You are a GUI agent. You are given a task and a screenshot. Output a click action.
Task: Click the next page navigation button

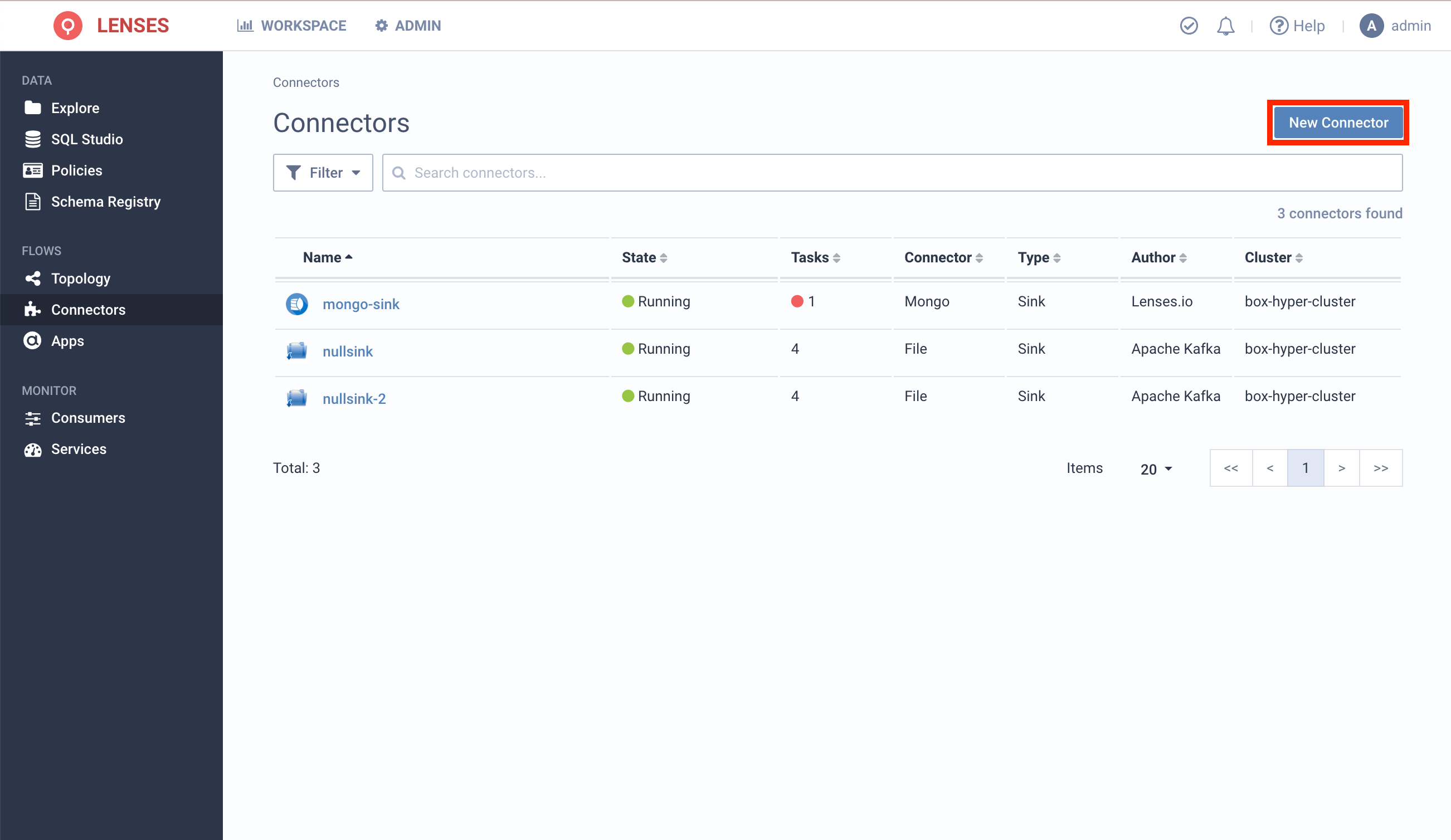click(x=1341, y=468)
